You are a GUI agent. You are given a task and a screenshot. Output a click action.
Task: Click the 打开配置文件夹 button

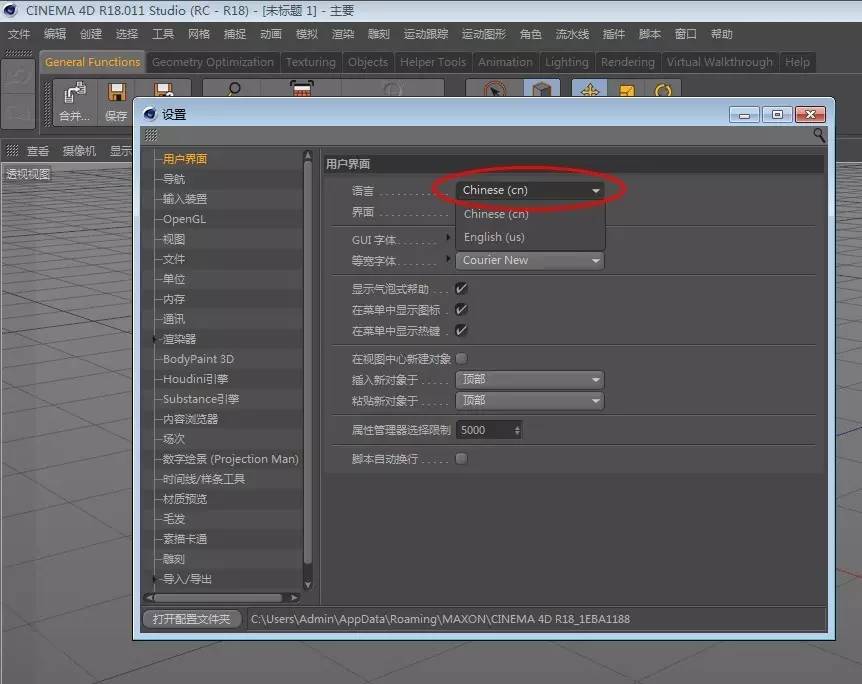pos(191,619)
